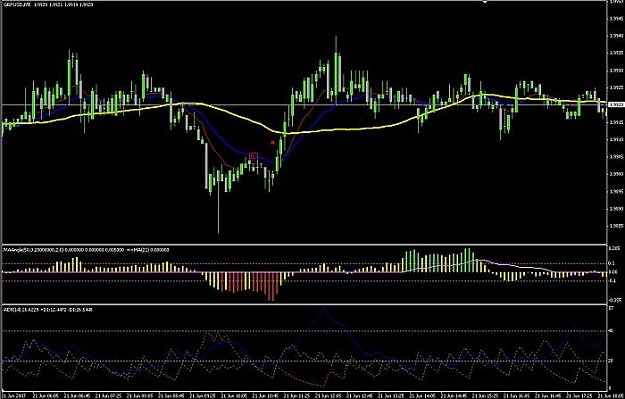
Task: Select the small solid red square marker
Action: 273,142
